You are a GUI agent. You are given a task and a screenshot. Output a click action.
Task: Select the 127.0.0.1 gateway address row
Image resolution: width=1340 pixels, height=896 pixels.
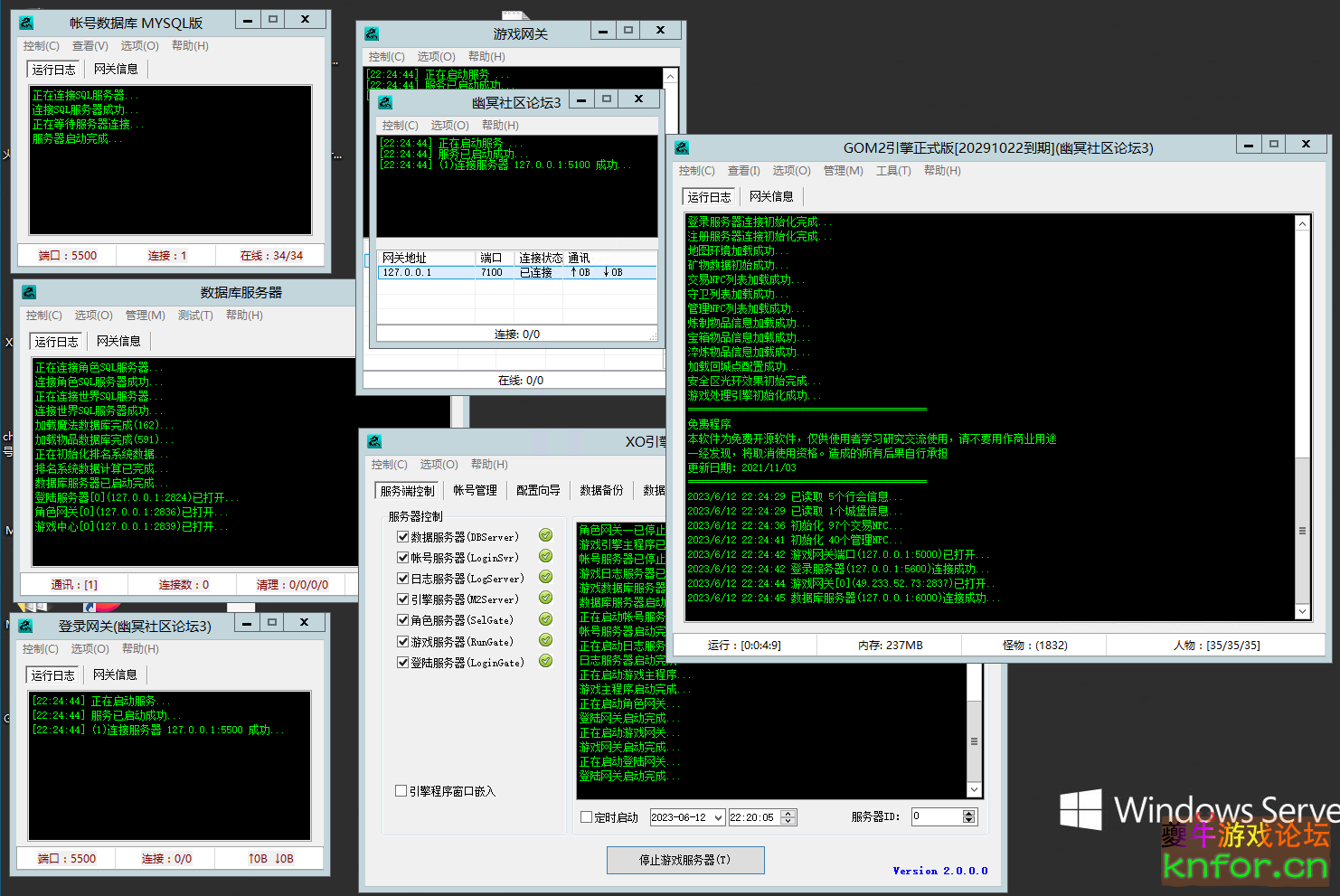click(x=517, y=272)
